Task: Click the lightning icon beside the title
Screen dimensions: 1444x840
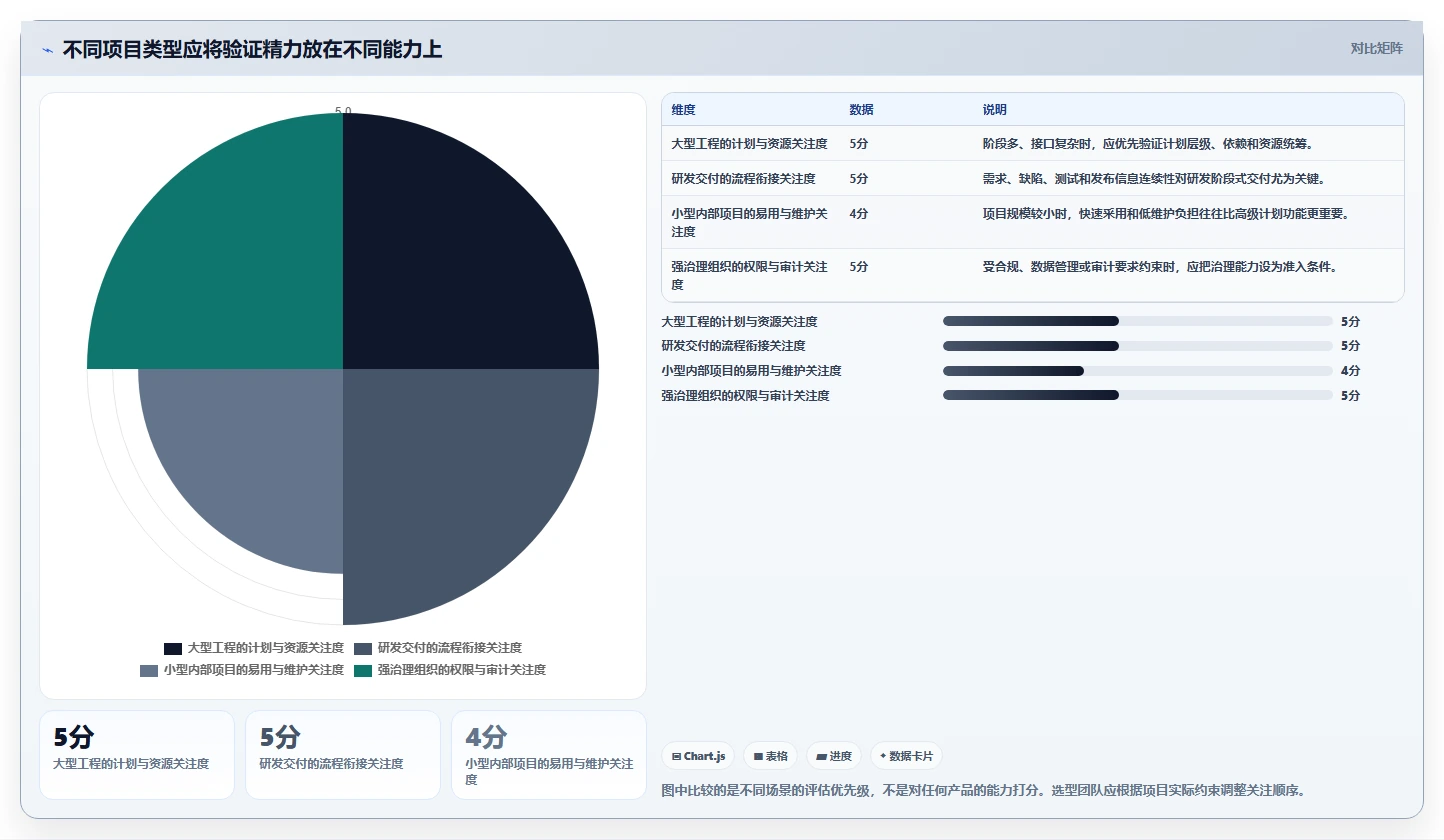Action: pyautogui.click(x=47, y=50)
